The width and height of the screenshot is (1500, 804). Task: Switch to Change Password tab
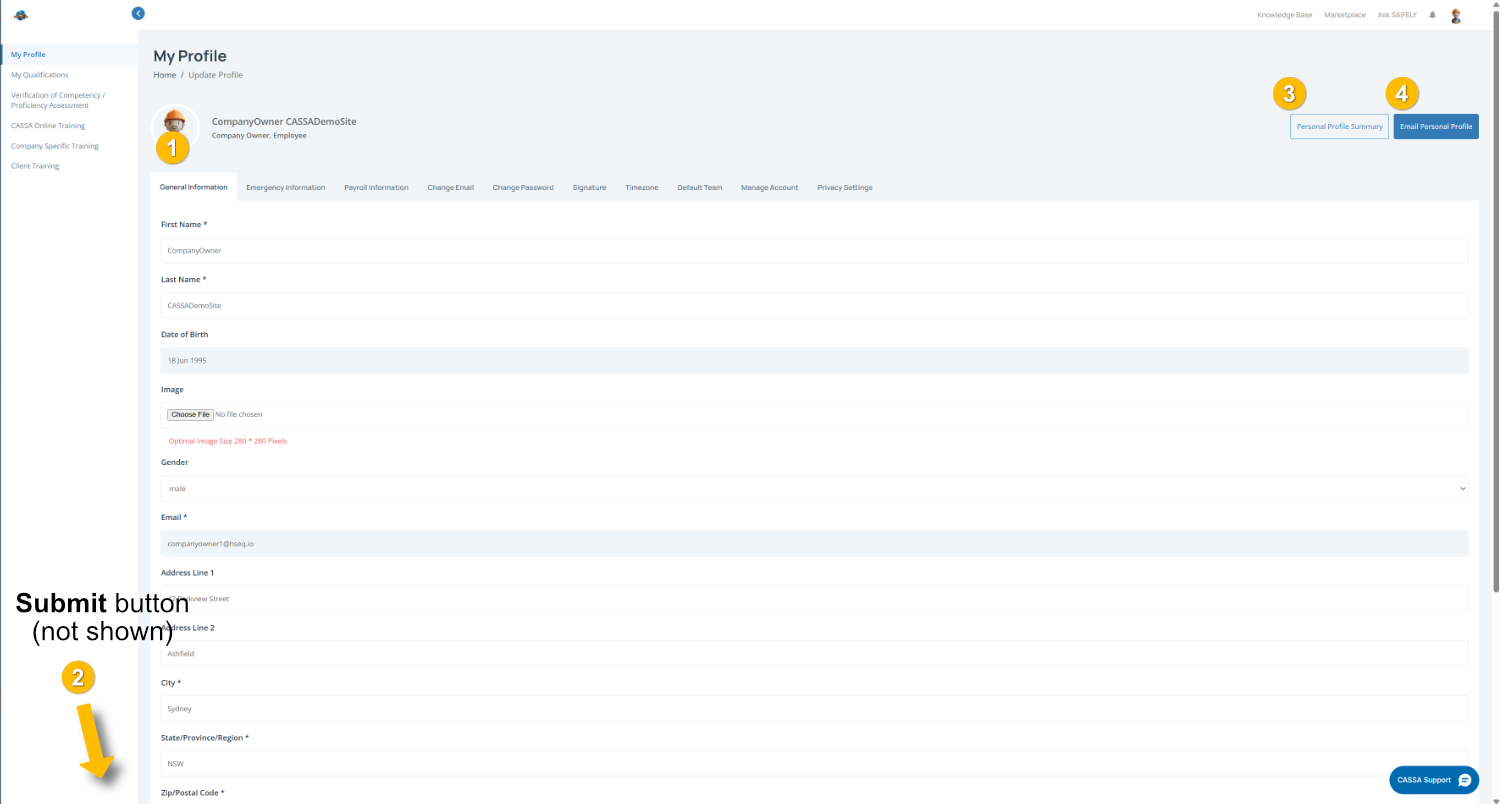523,187
